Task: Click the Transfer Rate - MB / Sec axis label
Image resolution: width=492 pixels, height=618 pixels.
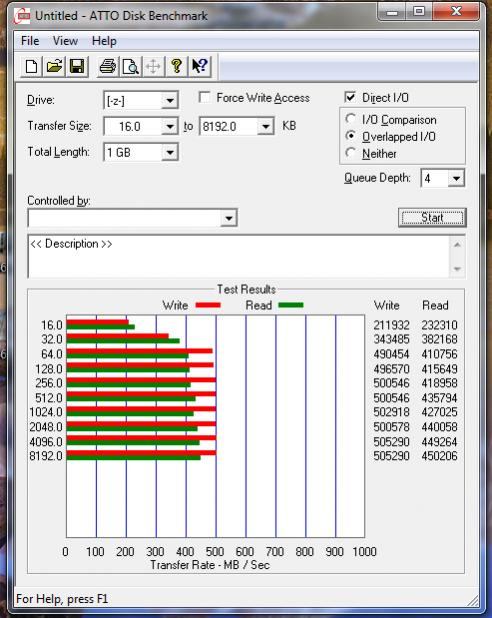Action: pos(210,565)
